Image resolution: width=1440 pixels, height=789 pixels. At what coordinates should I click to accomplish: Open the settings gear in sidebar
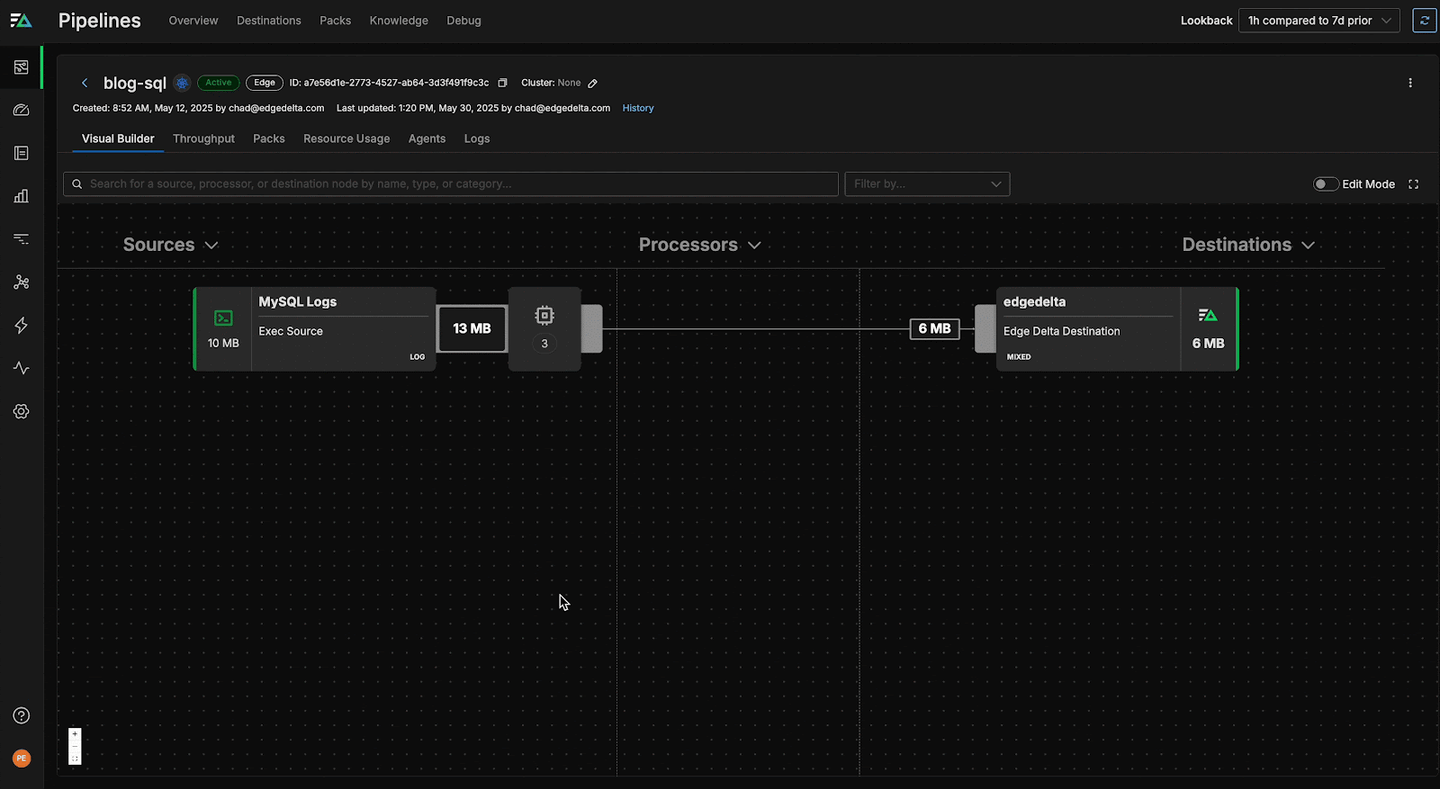pos(21,411)
